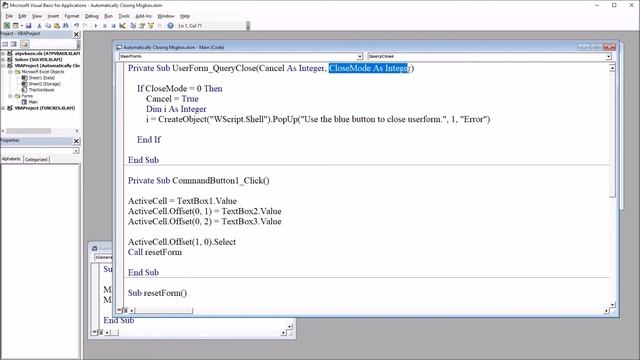This screenshot has height=360, width=640.
Task: Expand the VBAProject (FUNCRES.XLAM) node
Action: pyautogui.click(x=3, y=108)
